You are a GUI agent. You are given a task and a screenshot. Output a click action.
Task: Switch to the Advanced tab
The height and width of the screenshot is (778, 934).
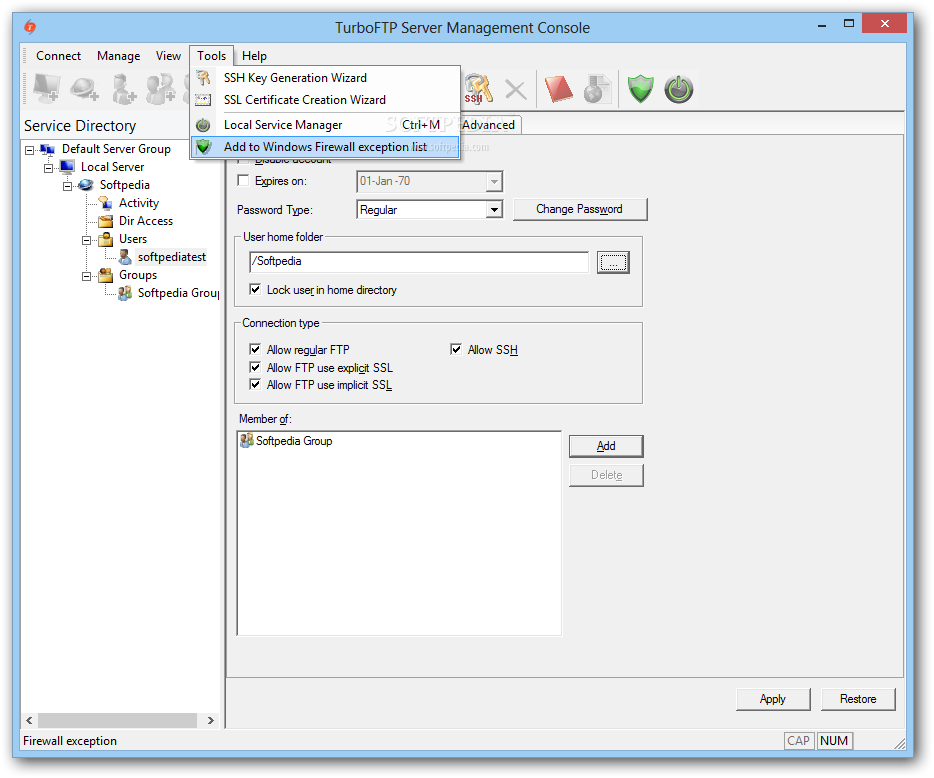490,125
